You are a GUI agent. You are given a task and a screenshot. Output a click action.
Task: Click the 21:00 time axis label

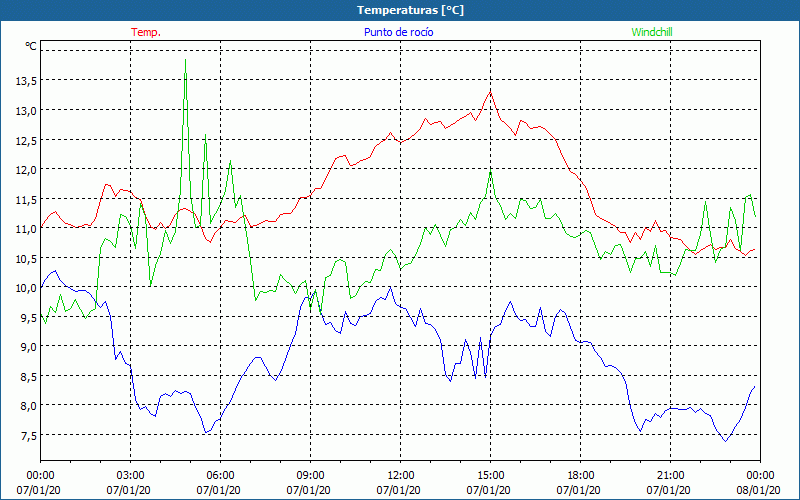coord(670,475)
